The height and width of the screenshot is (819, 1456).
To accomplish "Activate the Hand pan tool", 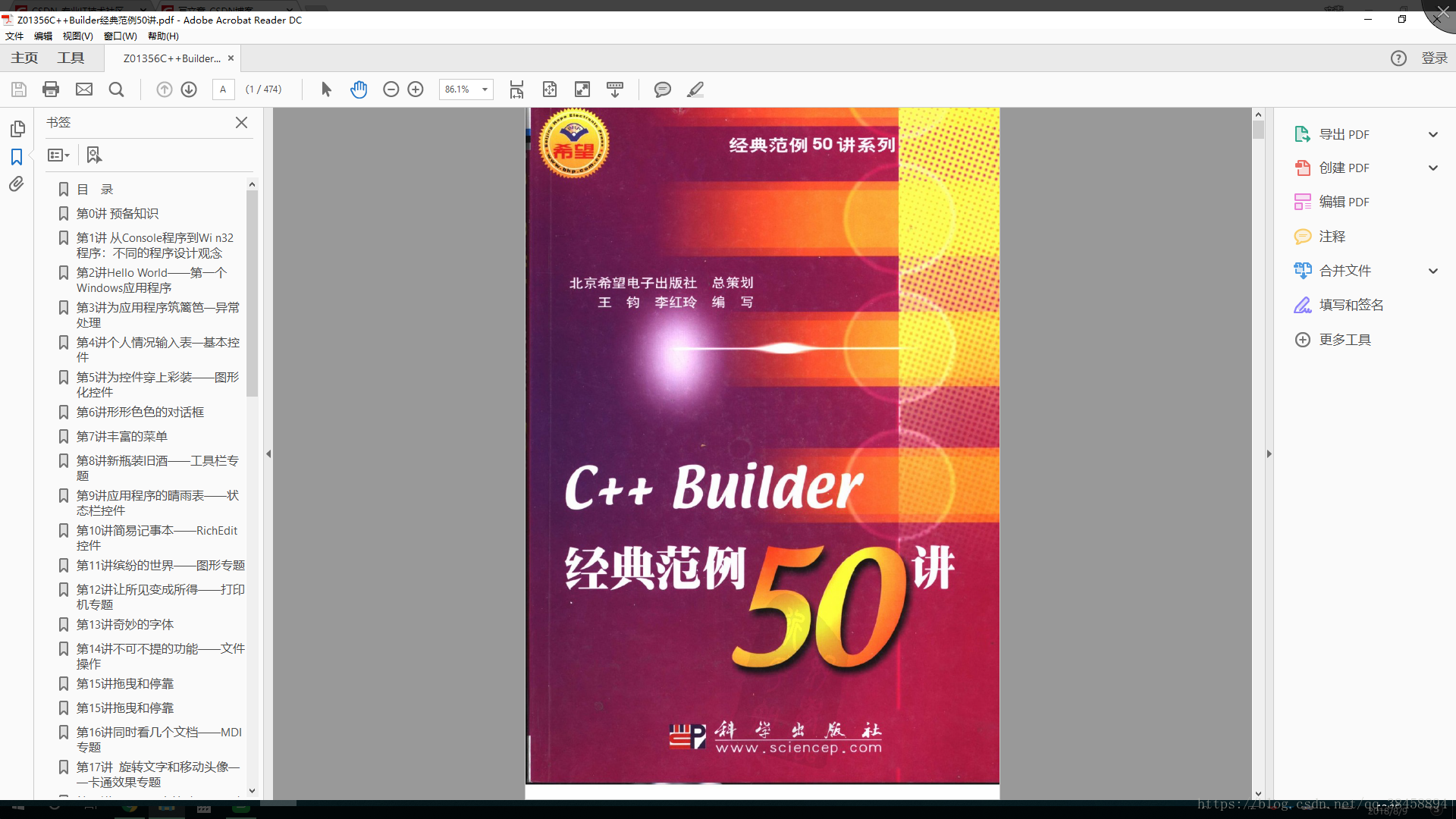I will point(359,89).
